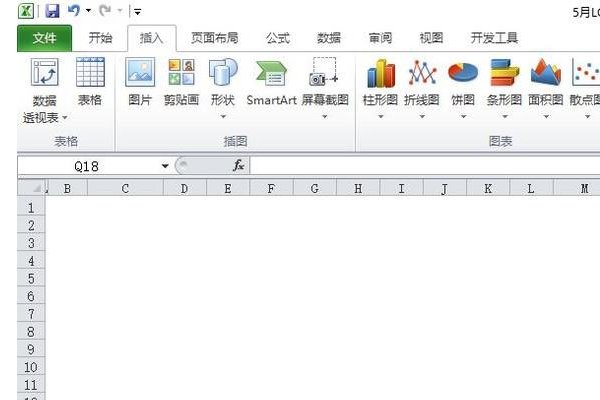
Task: Select row 3 header
Action: pyautogui.click(x=31, y=243)
